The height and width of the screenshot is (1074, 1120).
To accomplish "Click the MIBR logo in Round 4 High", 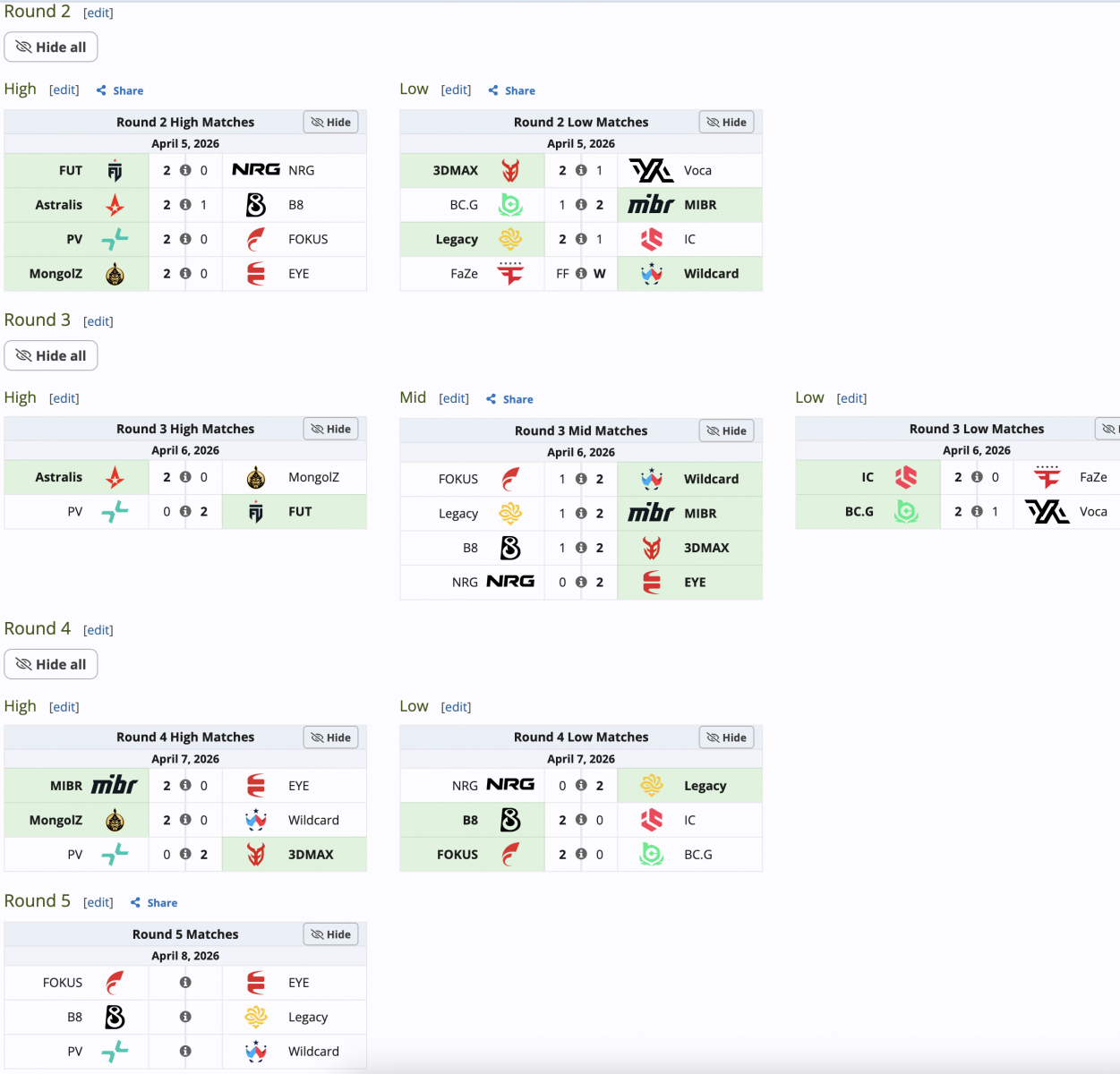I will [x=115, y=786].
